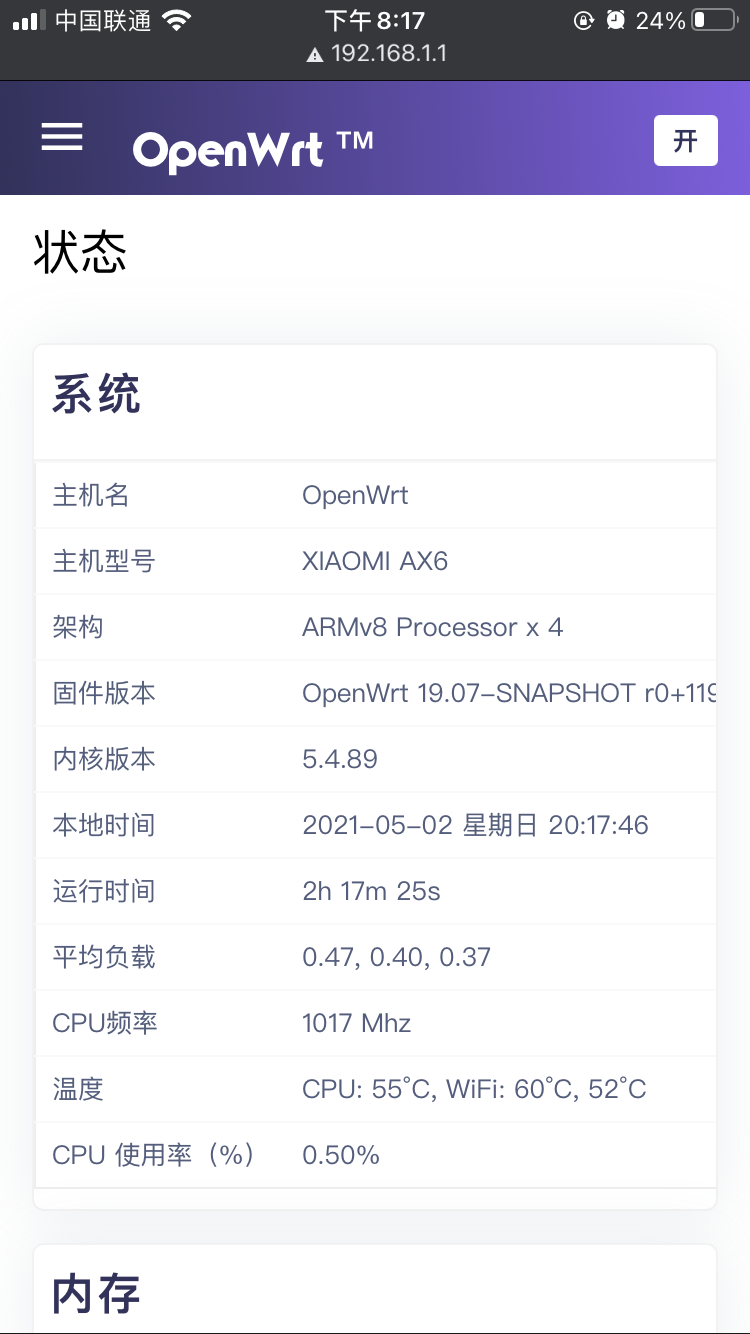
Task: Tap the cellular signal bars icon
Action: coord(30,20)
